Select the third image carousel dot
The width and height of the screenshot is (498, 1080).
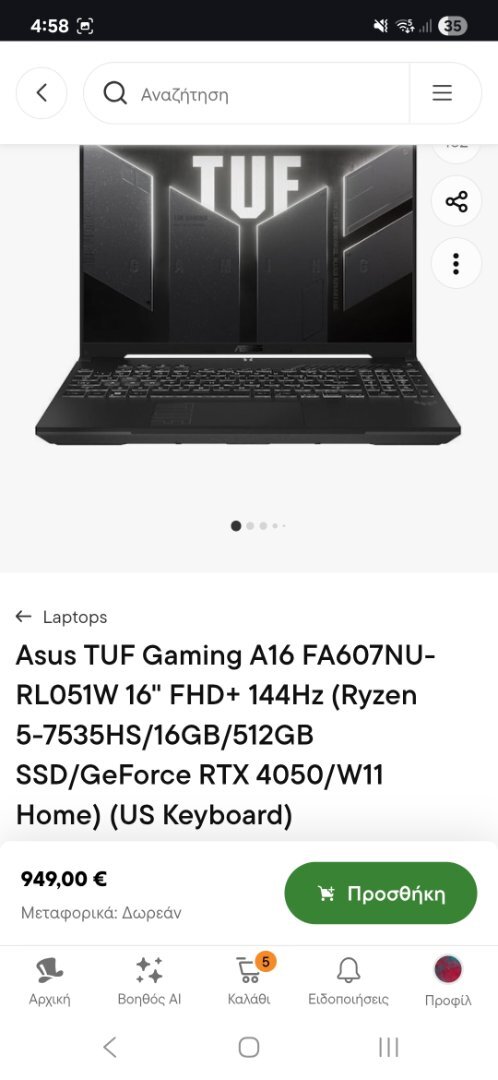tap(263, 526)
